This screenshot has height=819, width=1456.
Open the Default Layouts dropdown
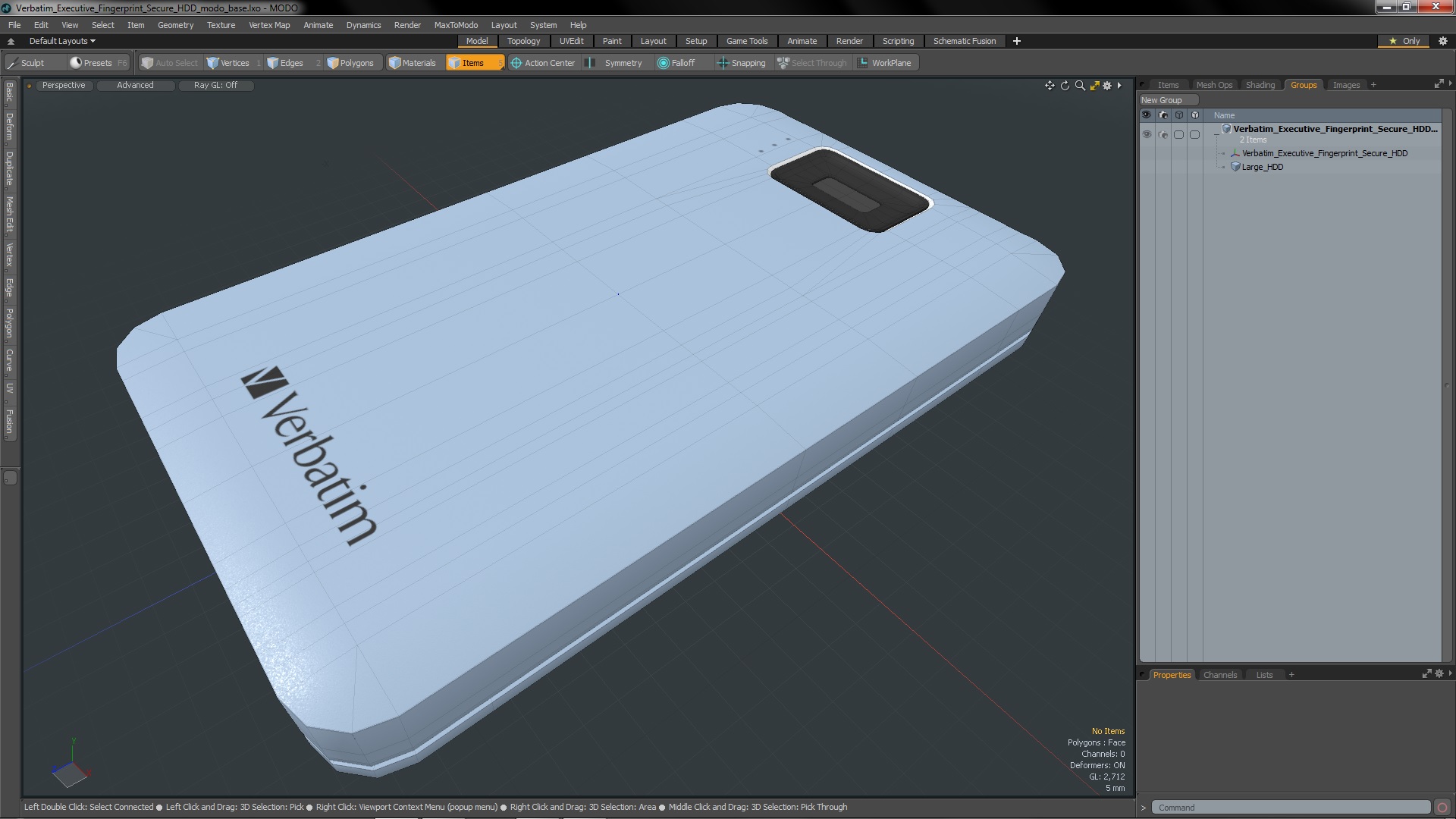click(x=62, y=41)
